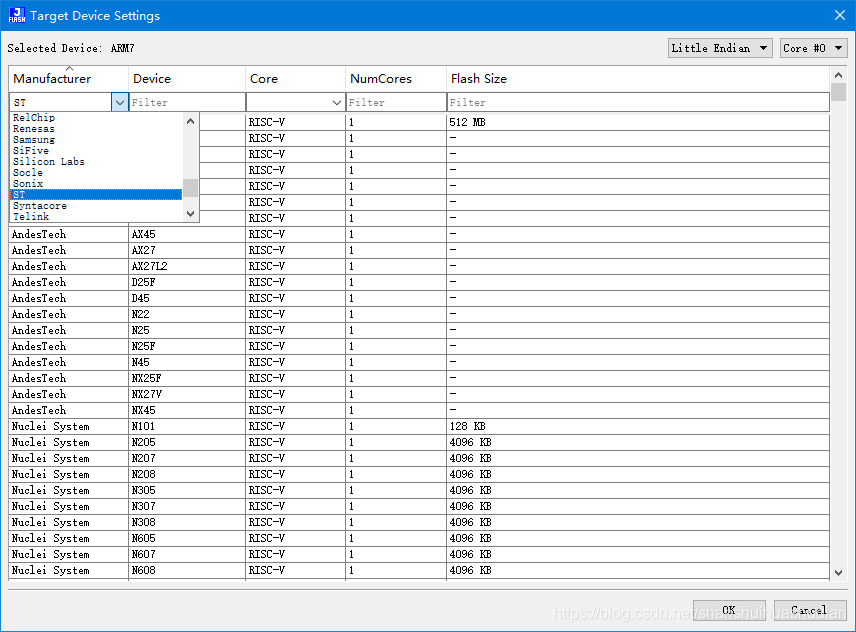Select Nuclei System N305 device
856x632 pixels.
tap(419, 490)
